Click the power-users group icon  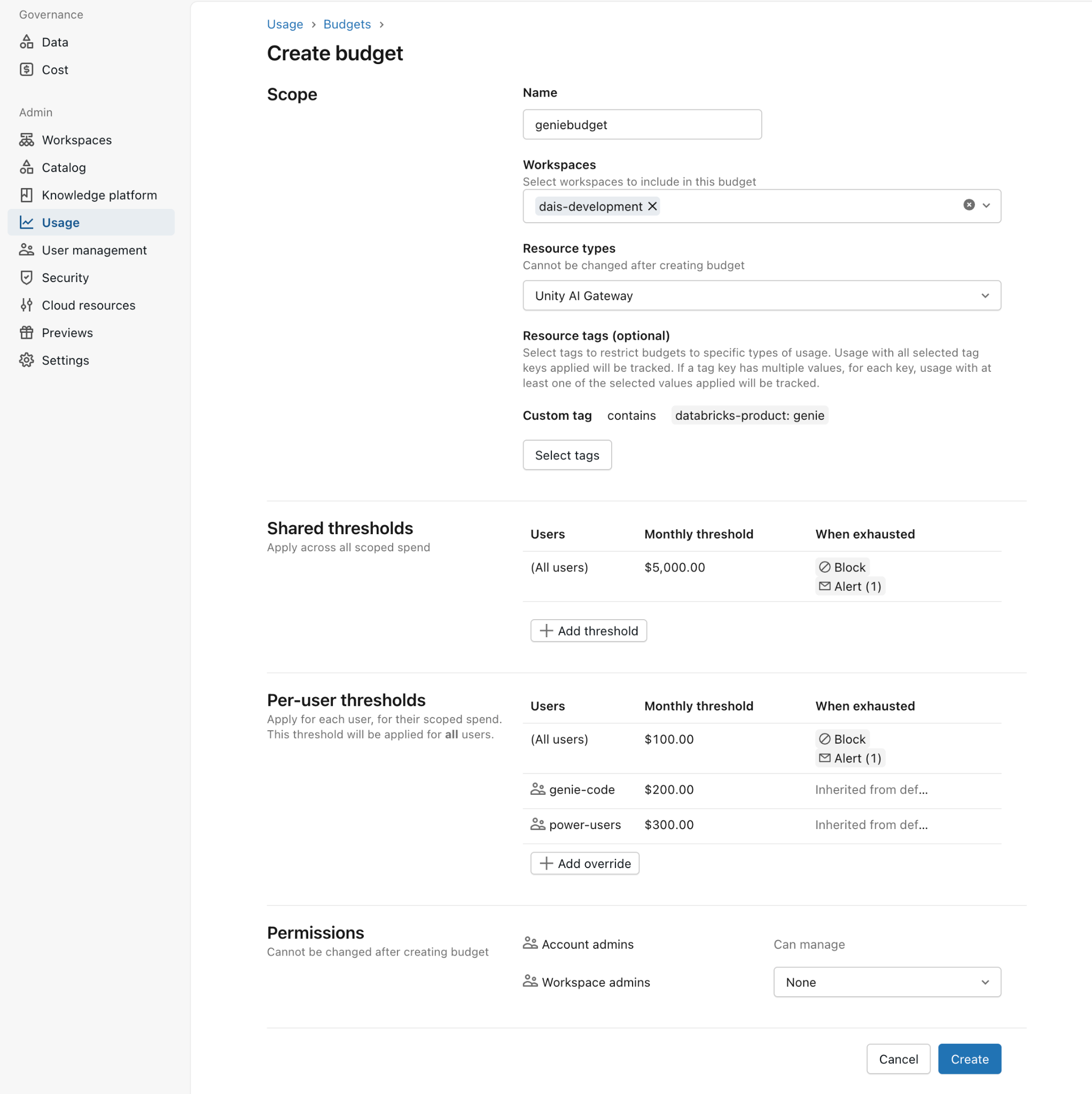[x=537, y=824]
